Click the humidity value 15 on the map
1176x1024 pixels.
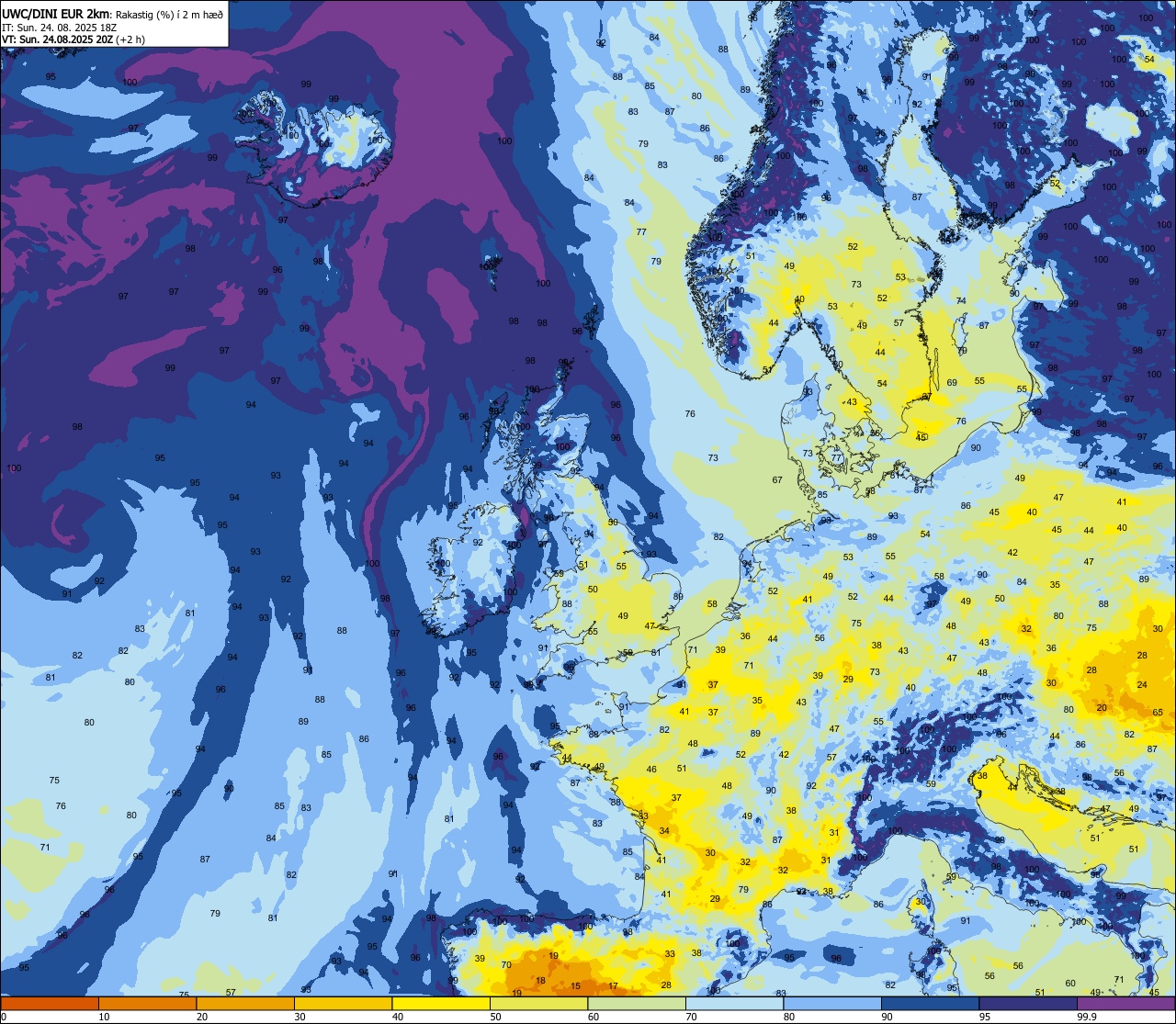(x=575, y=986)
